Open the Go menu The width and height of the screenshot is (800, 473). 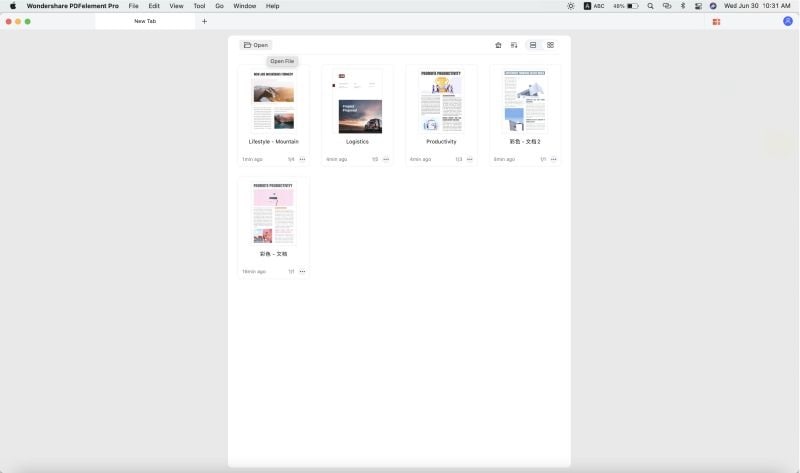click(219, 6)
